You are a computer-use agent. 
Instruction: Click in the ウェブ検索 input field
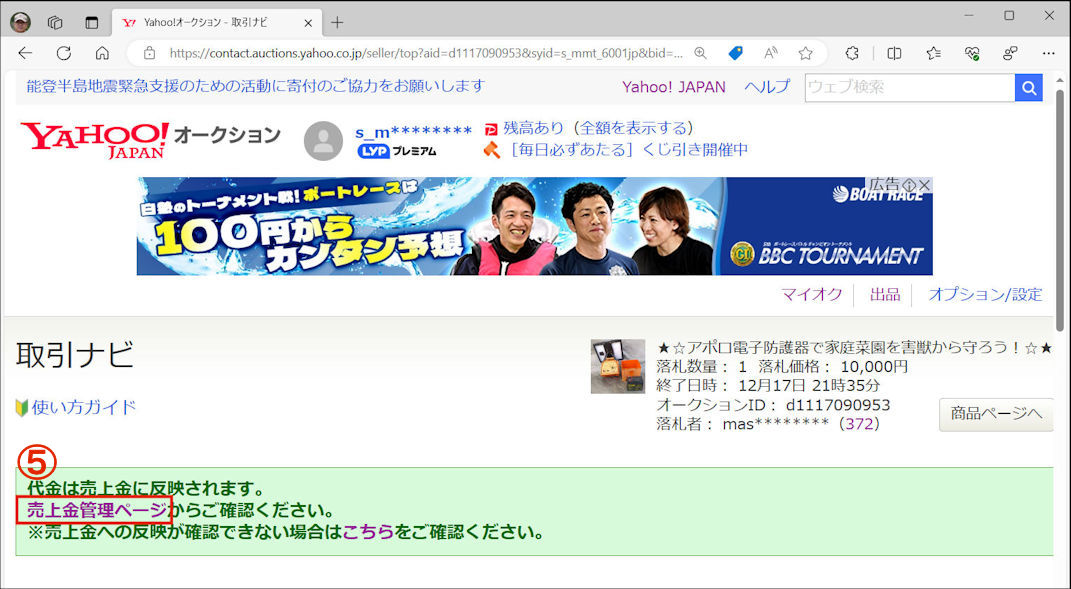909,88
